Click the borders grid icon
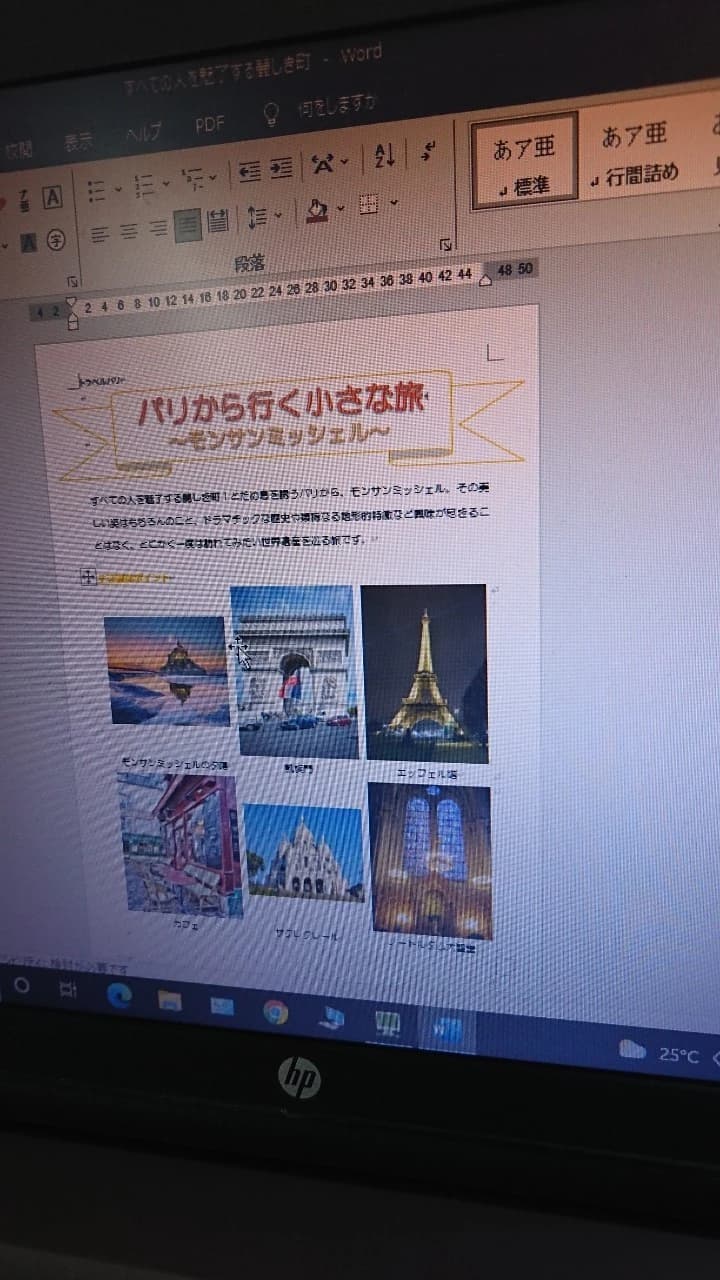The width and height of the screenshot is (720, 1280). pos(369,206)
